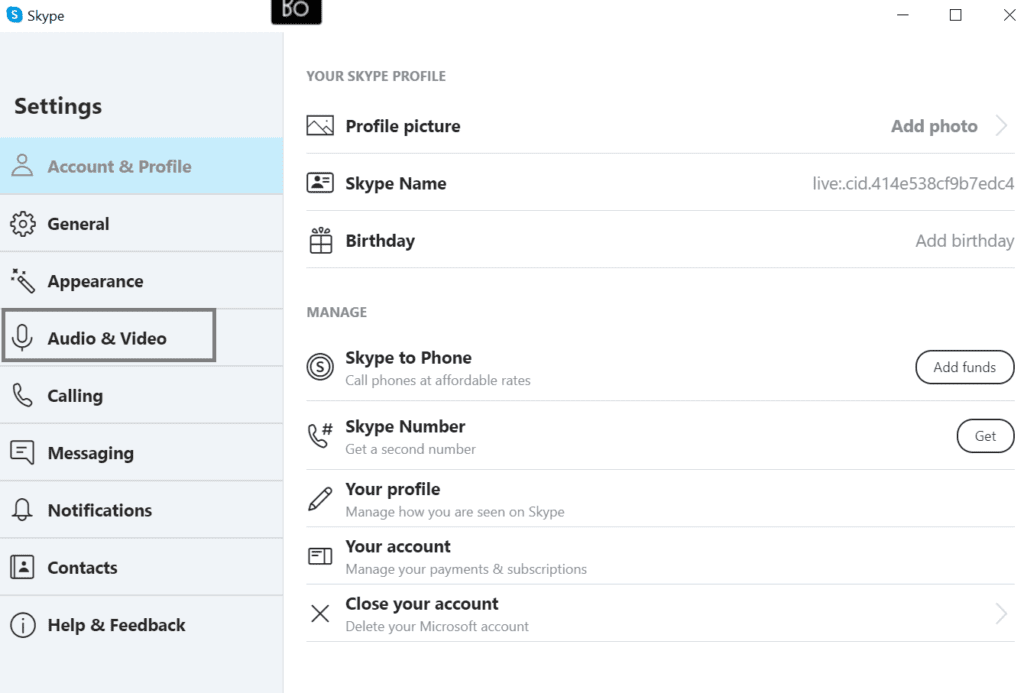Viewport: 1024px width, 693px height.
Task: Click the Get button for Skype Number
Action: 985,436
